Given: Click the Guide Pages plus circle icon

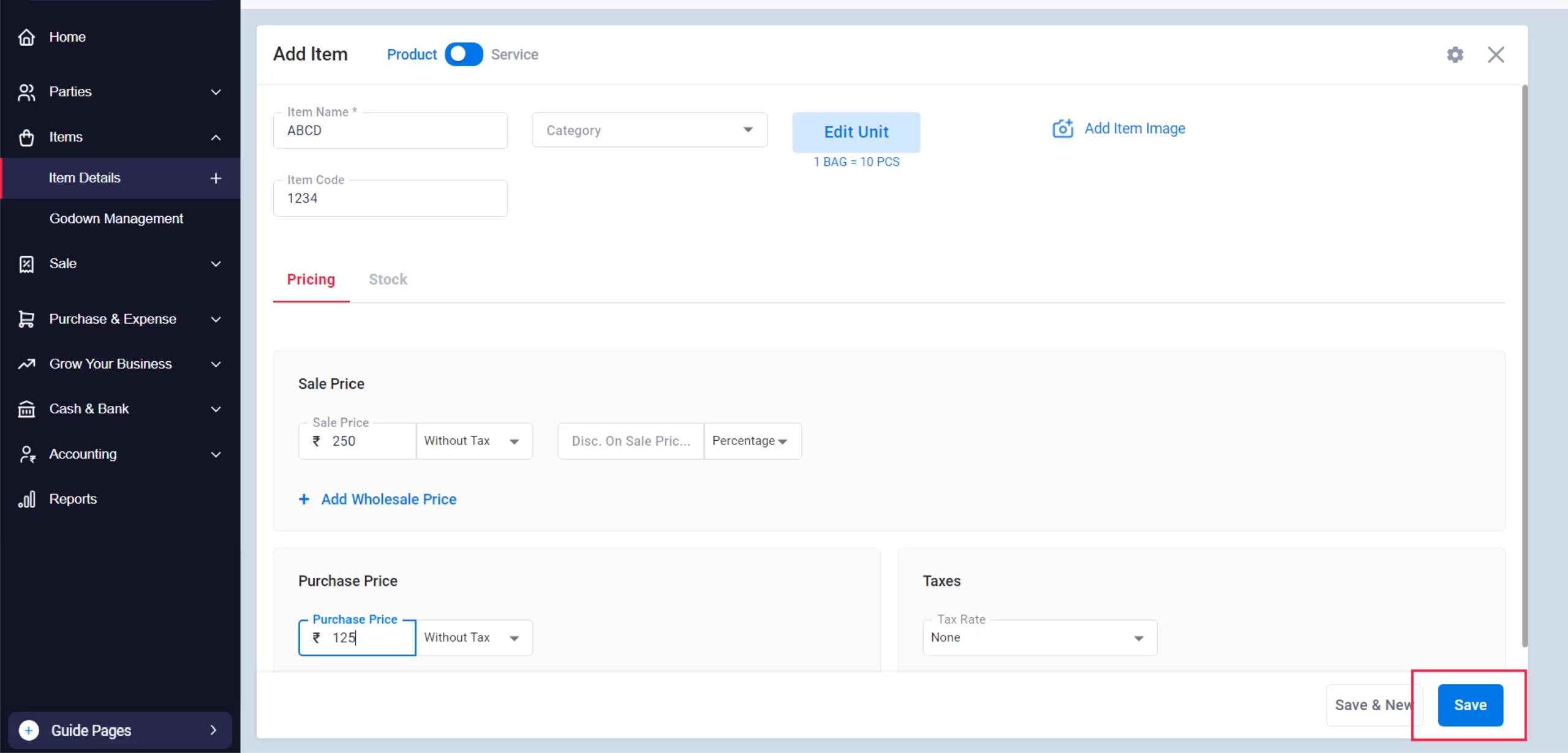Looking at the screenshot, I should [x=29, y=730].
